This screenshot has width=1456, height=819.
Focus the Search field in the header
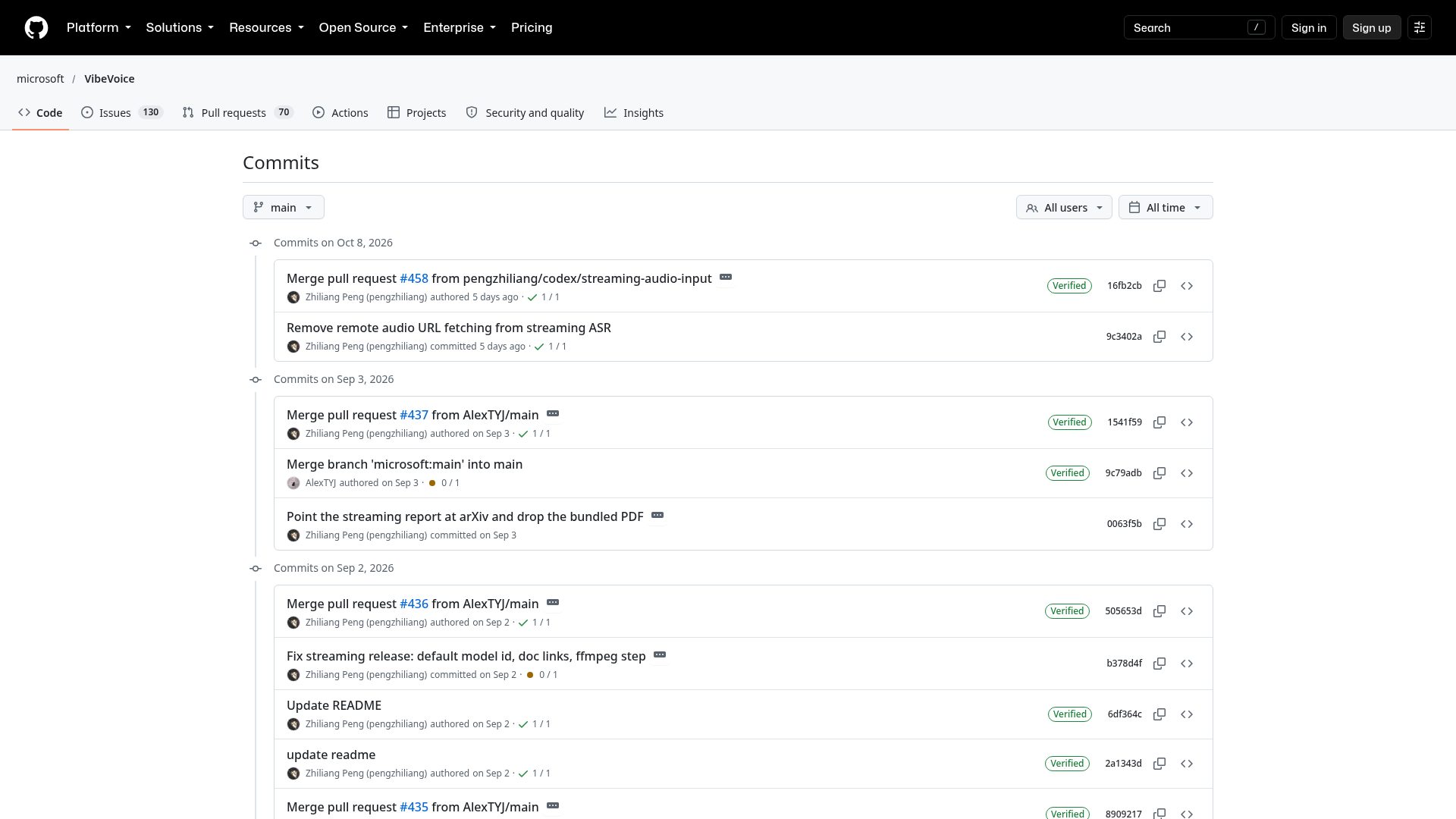(x=1199, y=27)
